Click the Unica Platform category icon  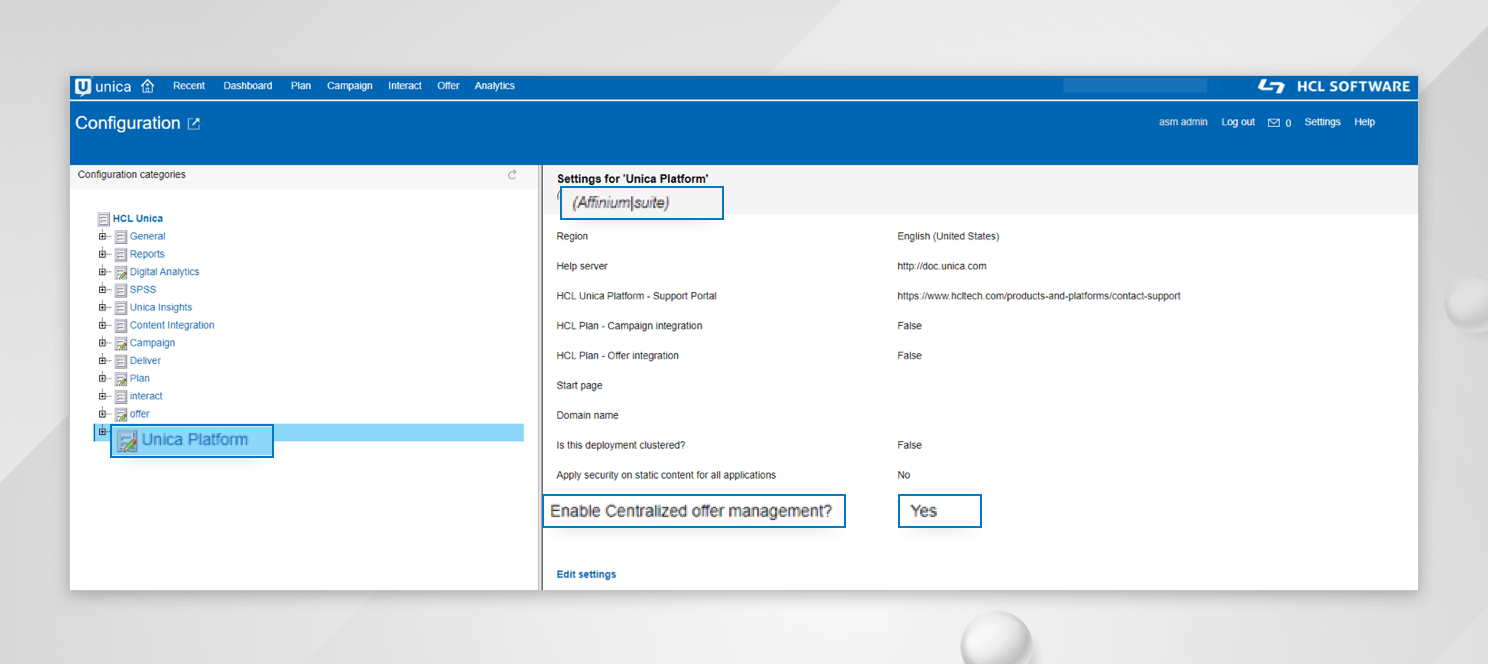tap(126, 440)
